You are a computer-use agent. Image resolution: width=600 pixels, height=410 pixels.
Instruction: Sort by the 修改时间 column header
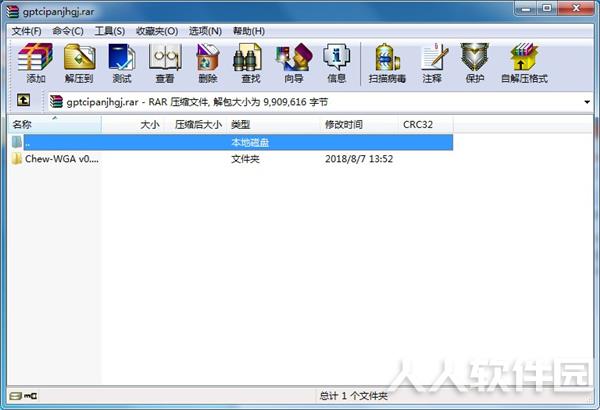tap(359, 124)
